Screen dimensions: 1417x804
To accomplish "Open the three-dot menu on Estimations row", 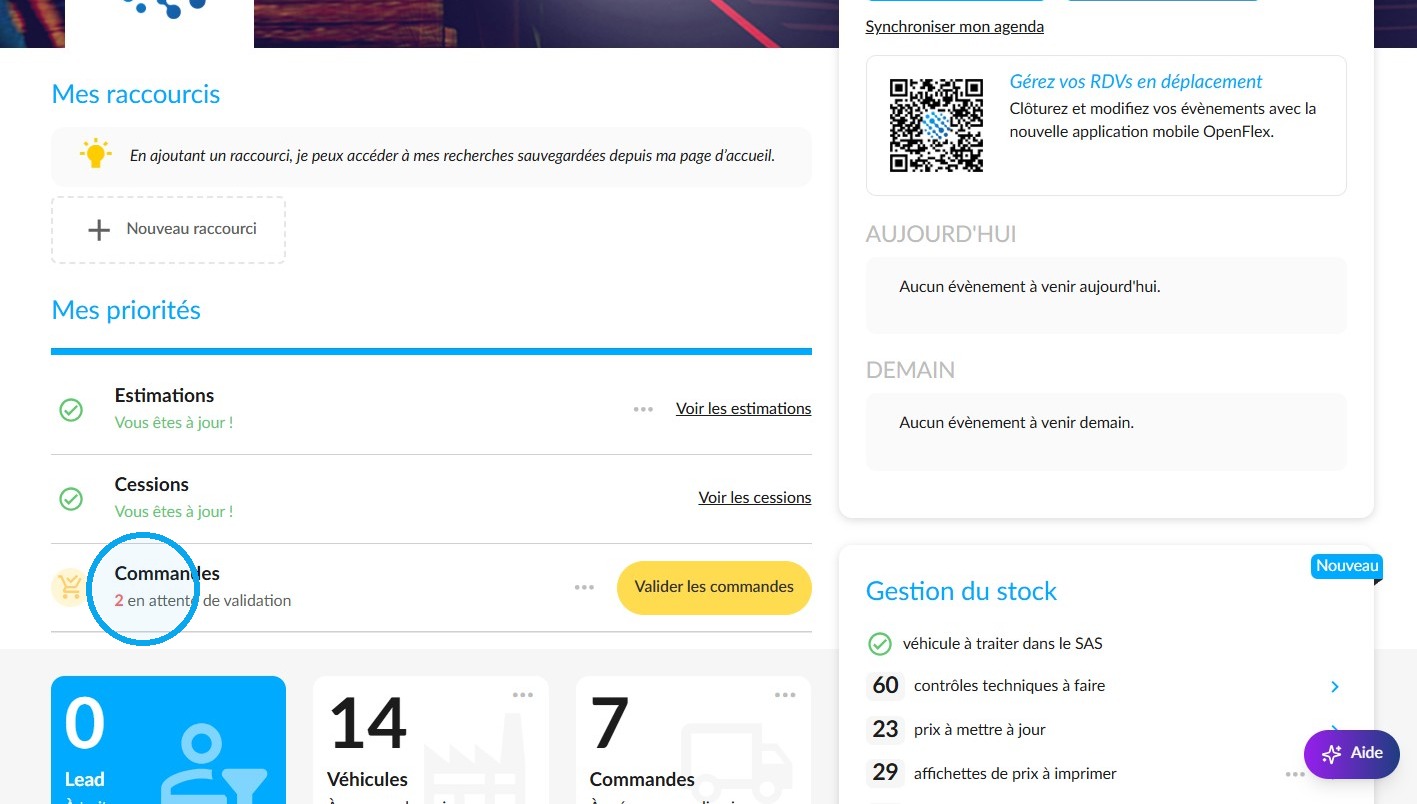I will [x=643, y=409].
